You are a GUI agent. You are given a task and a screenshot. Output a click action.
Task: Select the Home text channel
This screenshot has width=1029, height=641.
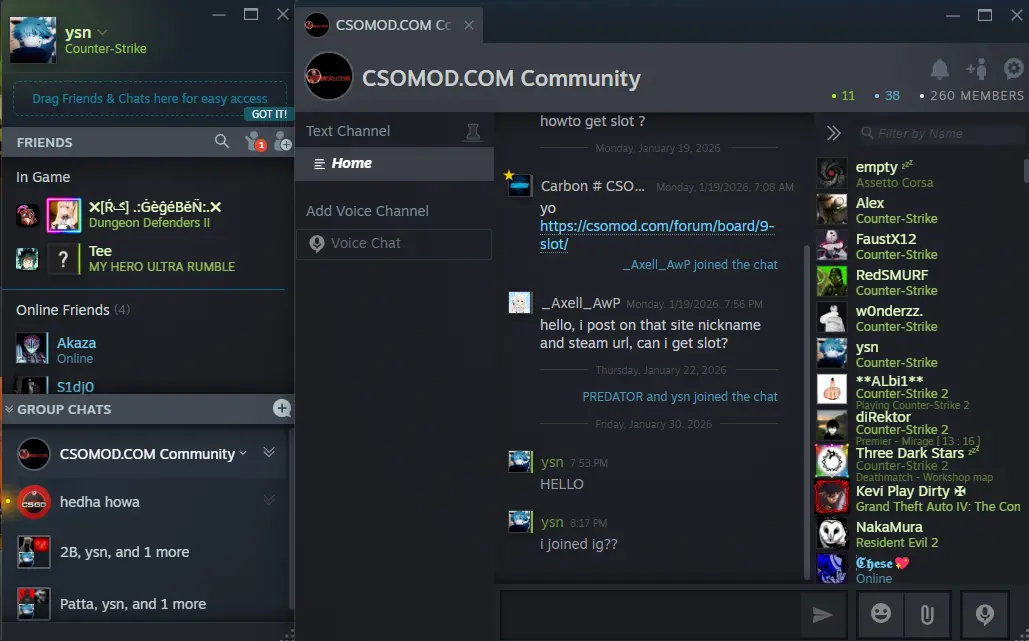click(x=394, y=163)
